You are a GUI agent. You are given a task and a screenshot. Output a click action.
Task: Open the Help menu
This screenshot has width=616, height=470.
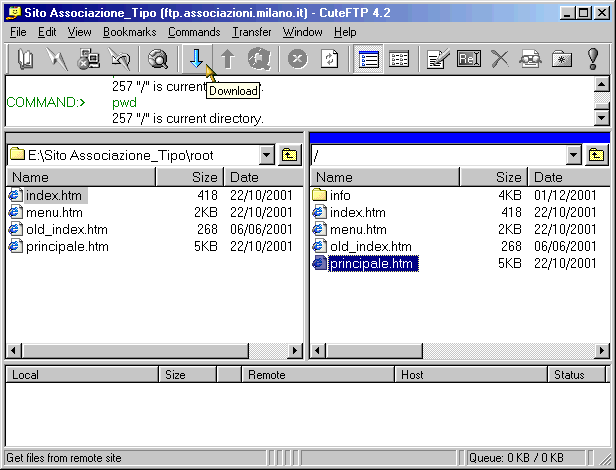click(x=345, y=32)
